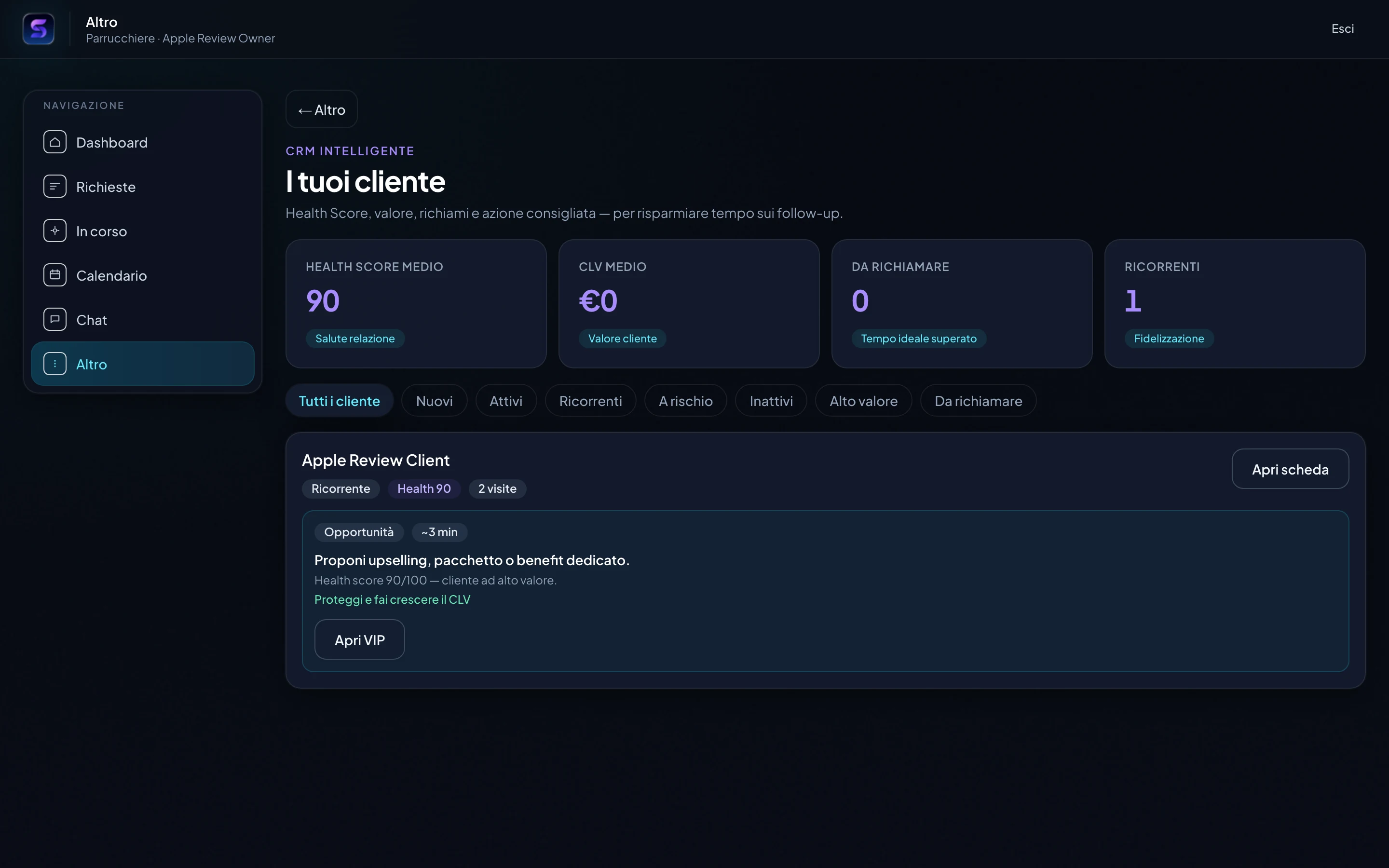Click the Chat bubble icon
Screen dimensions: 1389x868
[x=54, y=319]
